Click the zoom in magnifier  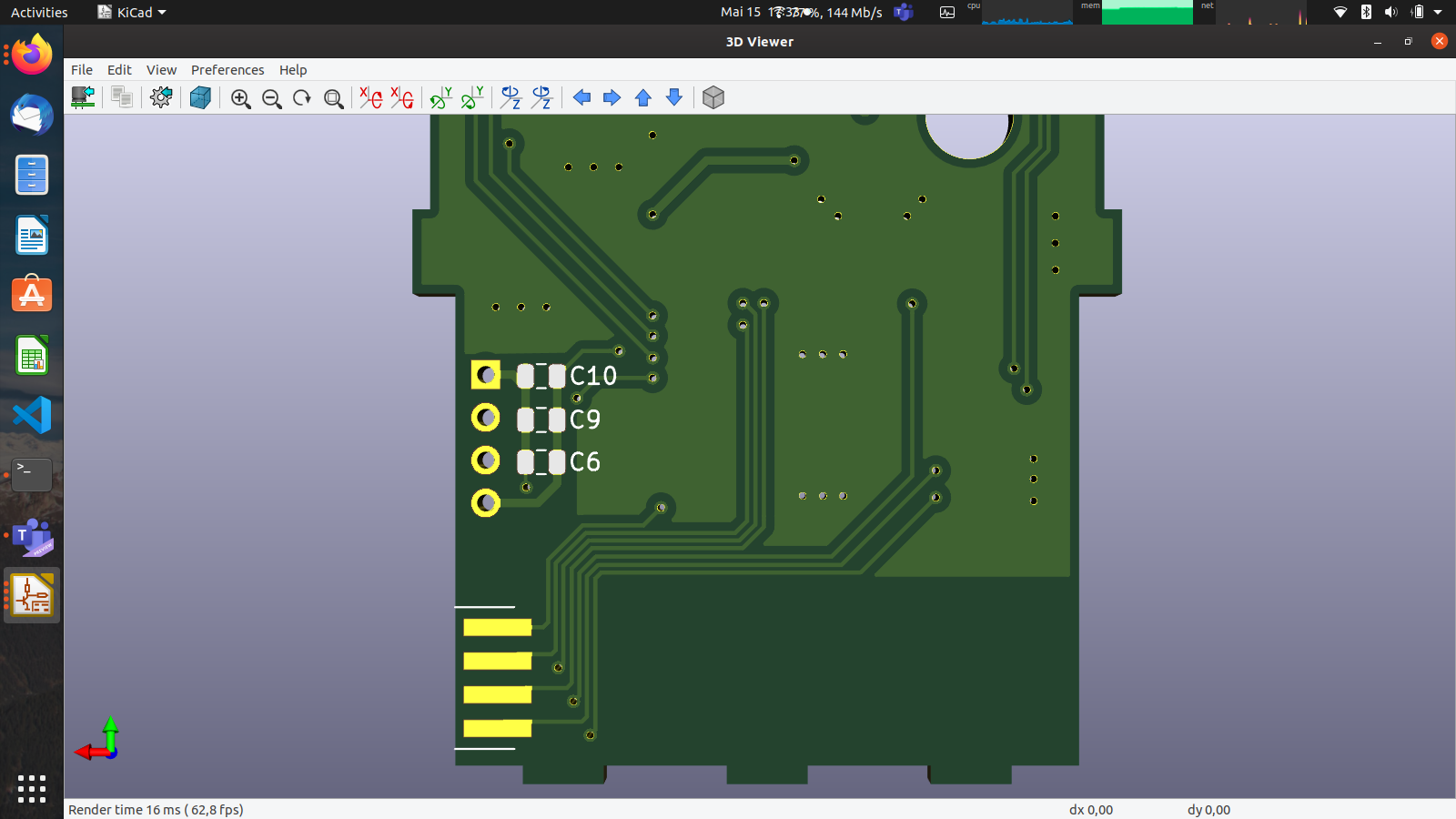[240, 98]
